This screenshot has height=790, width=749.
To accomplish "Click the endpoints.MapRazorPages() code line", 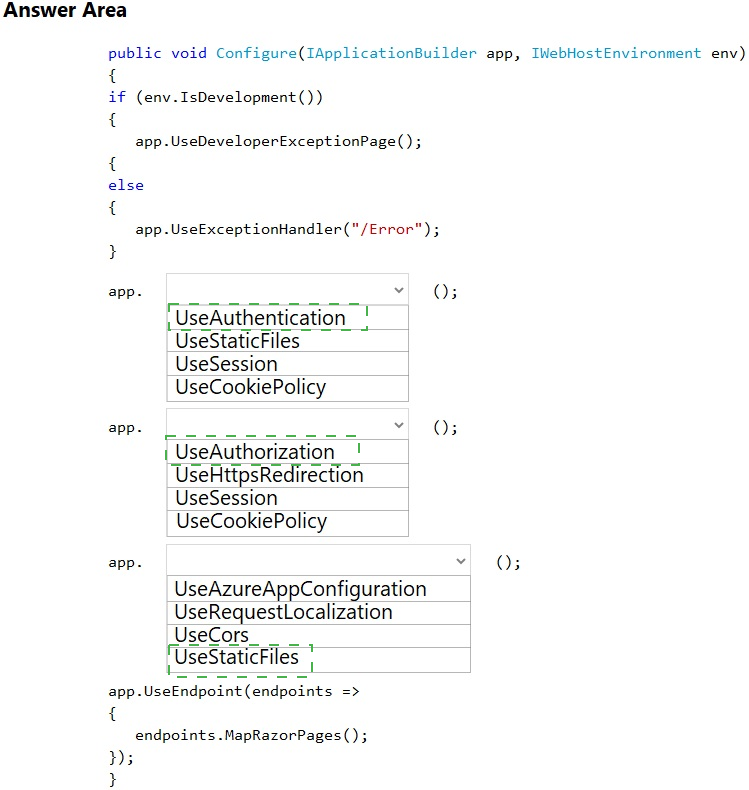I will pos(251,735).
